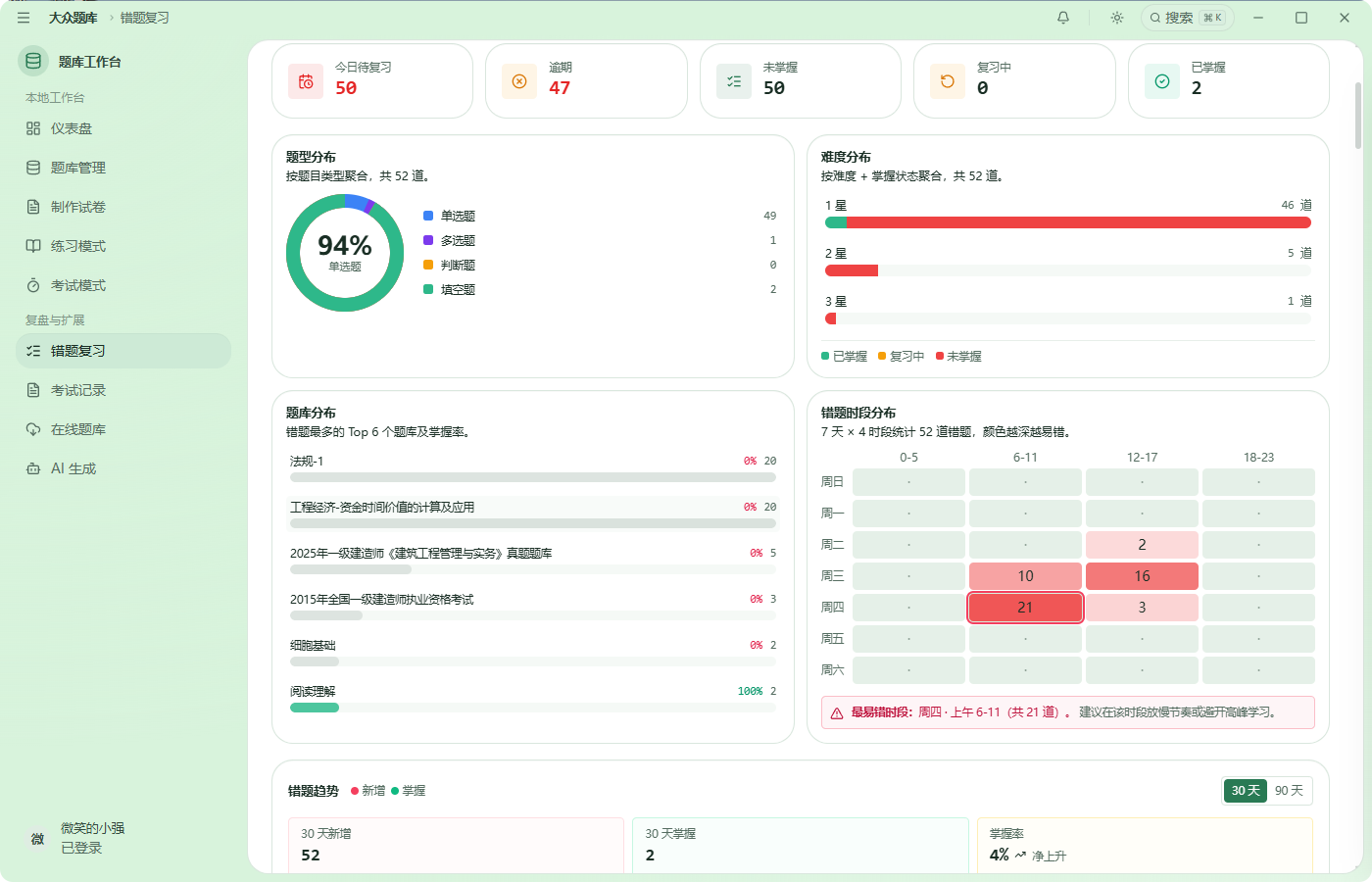Click 工程经济-资金时间价值的计算及应用 row

pos(533,514)
